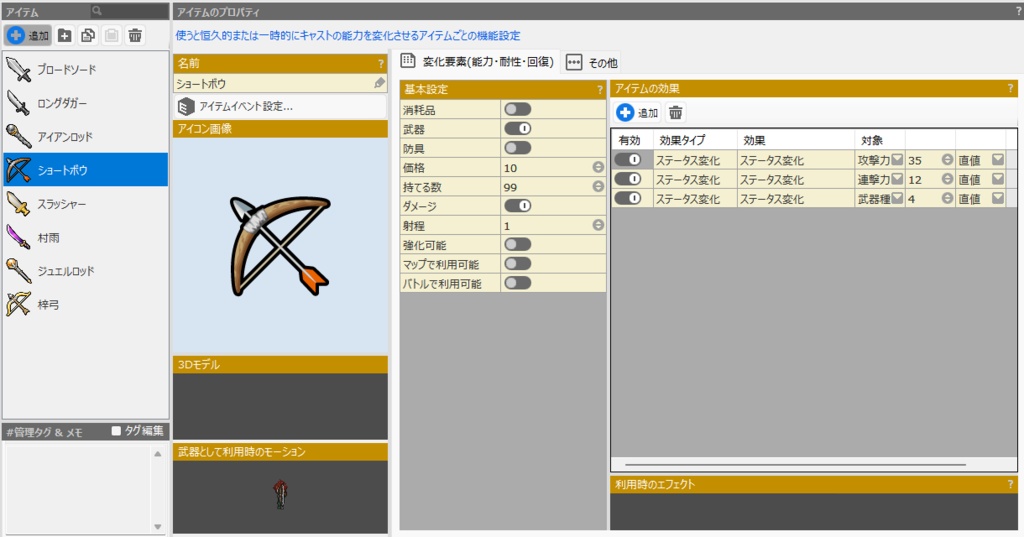Click trash icon in アイテムの効果 panel
The image size is (1024, 537).
[676, 112]
